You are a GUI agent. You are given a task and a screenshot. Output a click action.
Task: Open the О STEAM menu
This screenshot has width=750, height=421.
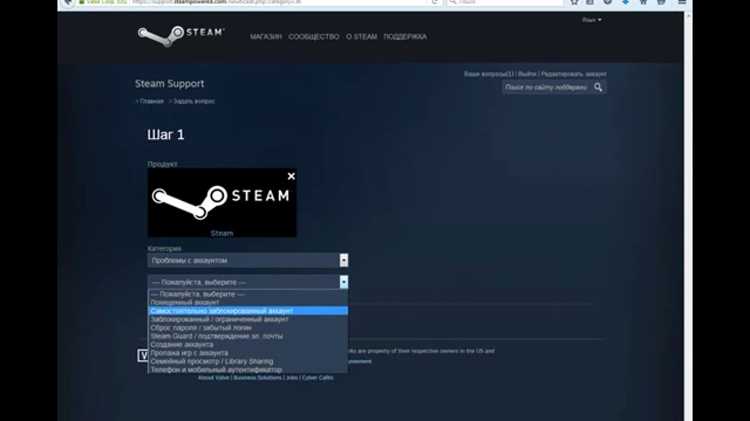click(x=362, y=37)
